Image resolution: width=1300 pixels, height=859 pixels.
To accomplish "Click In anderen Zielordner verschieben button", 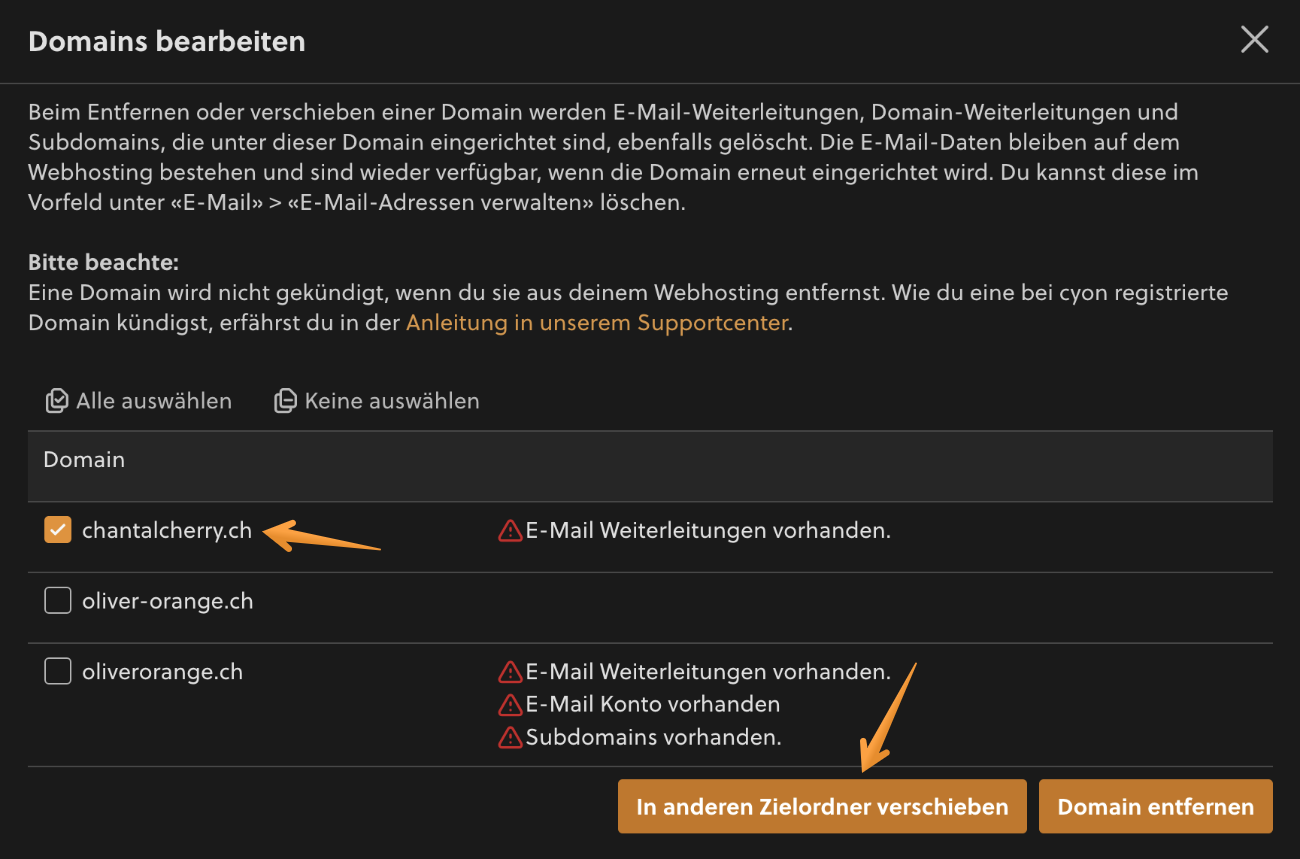I will coord(822,806).
